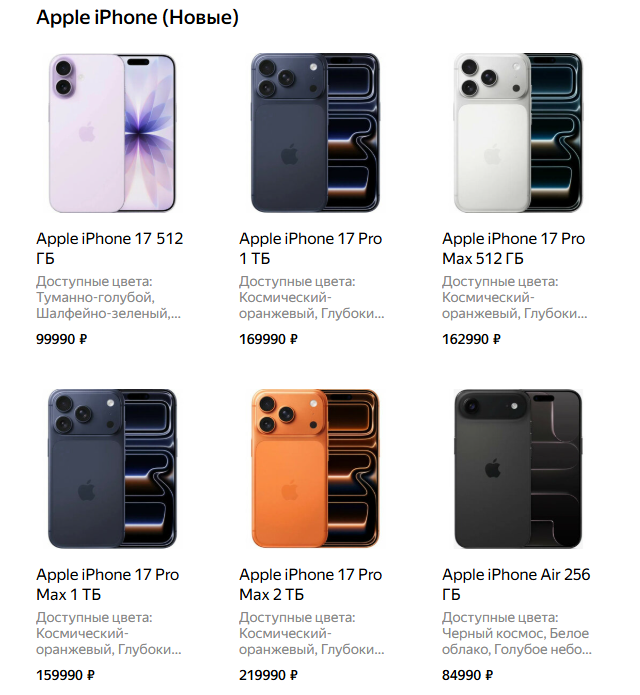Image resolution: width=640 pixels, height=695 pixels.
Task: Click the Apple iPhone 17 Pro 1 ТБ title
Action: pos(310,248)
